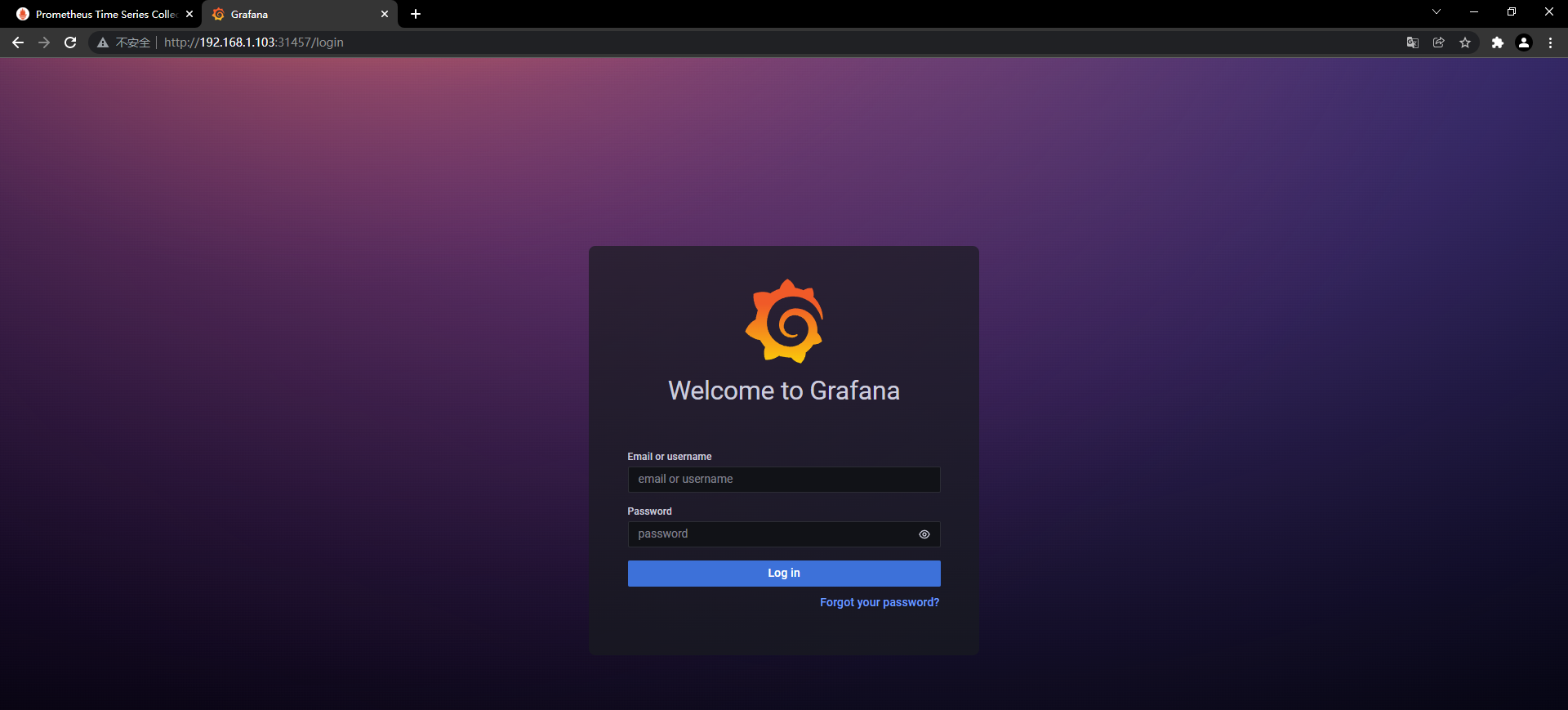
Task: Restore down the browser window
Action: [1512, 11]
